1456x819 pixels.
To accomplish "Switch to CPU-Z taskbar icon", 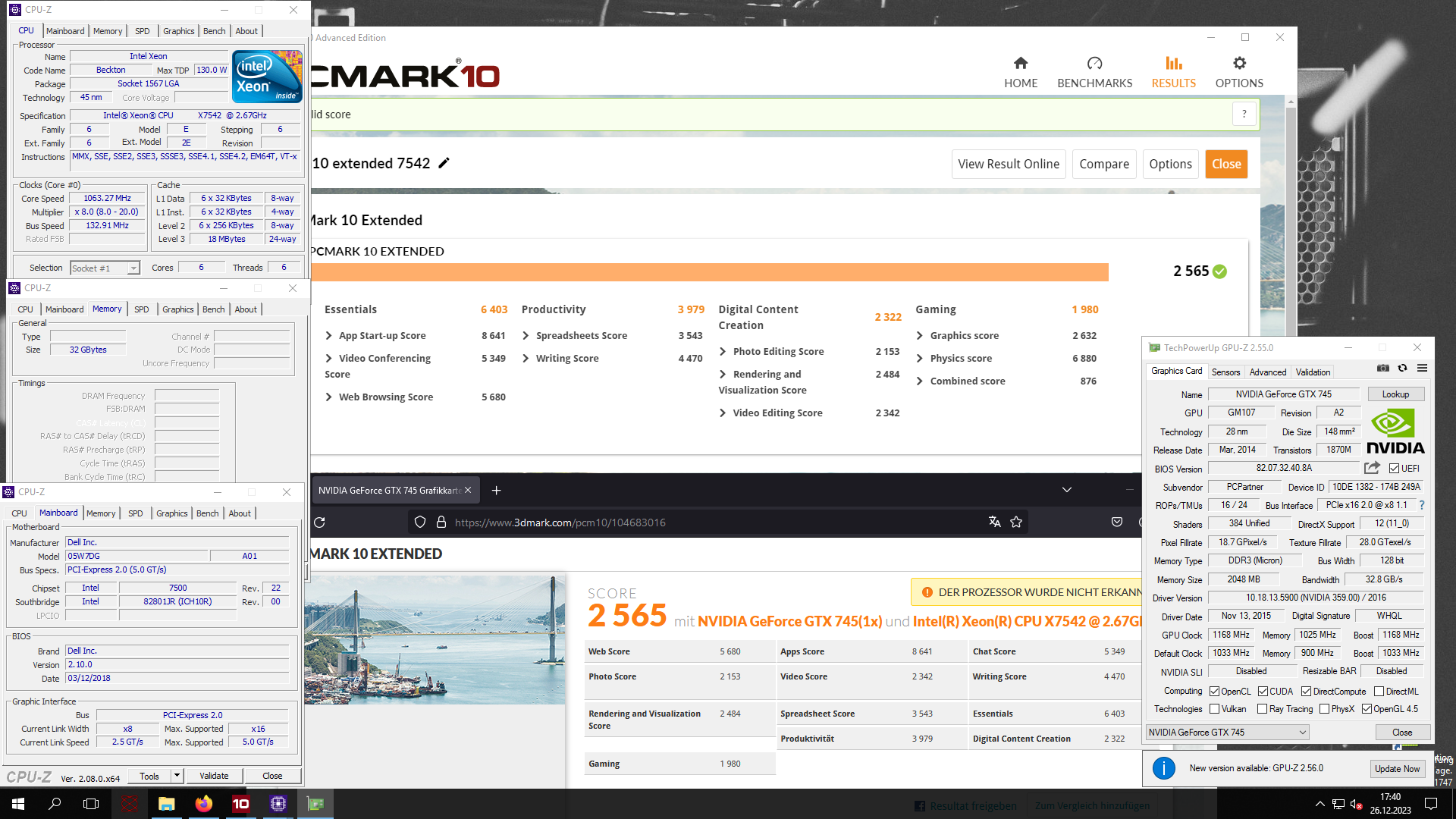I will click(278, 804).
